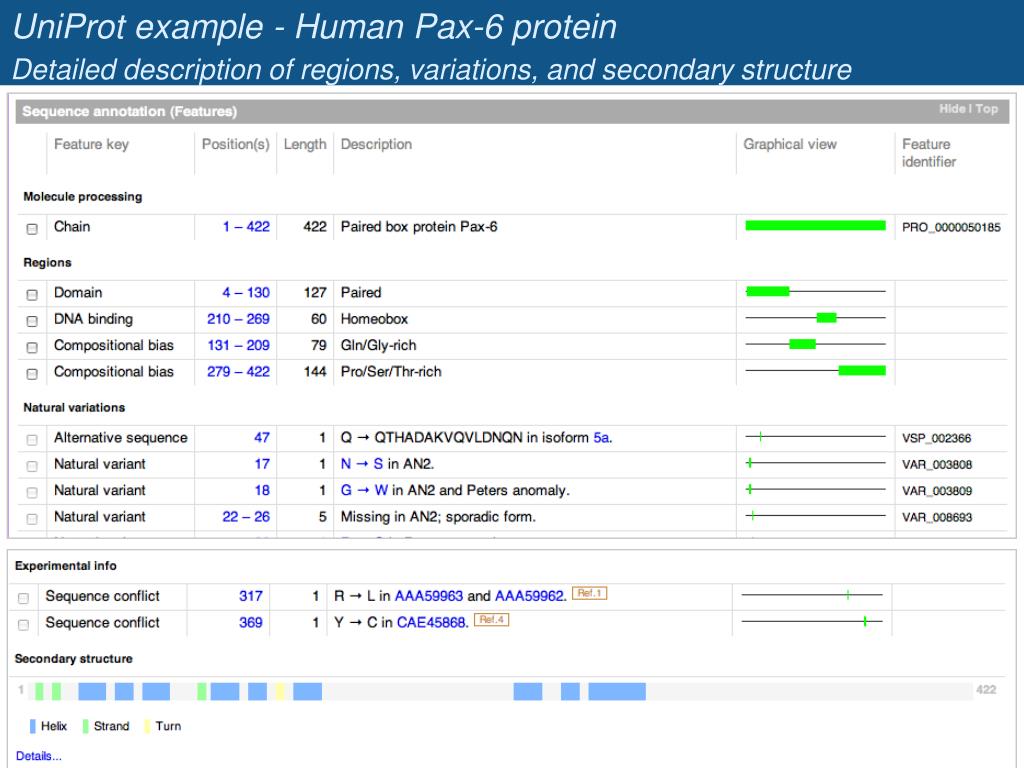Follow the Homeobox position 210 – 269 link
The height and width of the screenshot is (768, 1024).
tap(238, 319)
